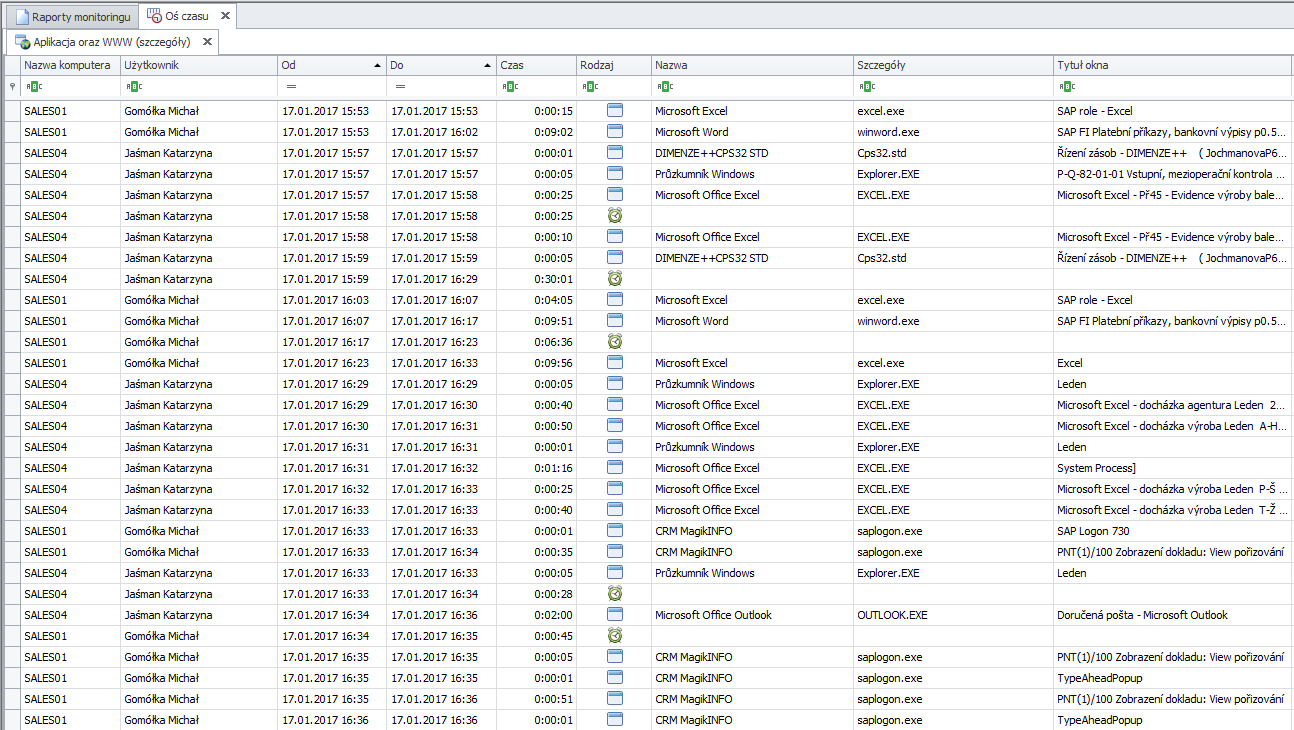Click window icon in the 0:09:02 Word row
This screenshot has width=1294, height=730.
[x=615, y=132]
